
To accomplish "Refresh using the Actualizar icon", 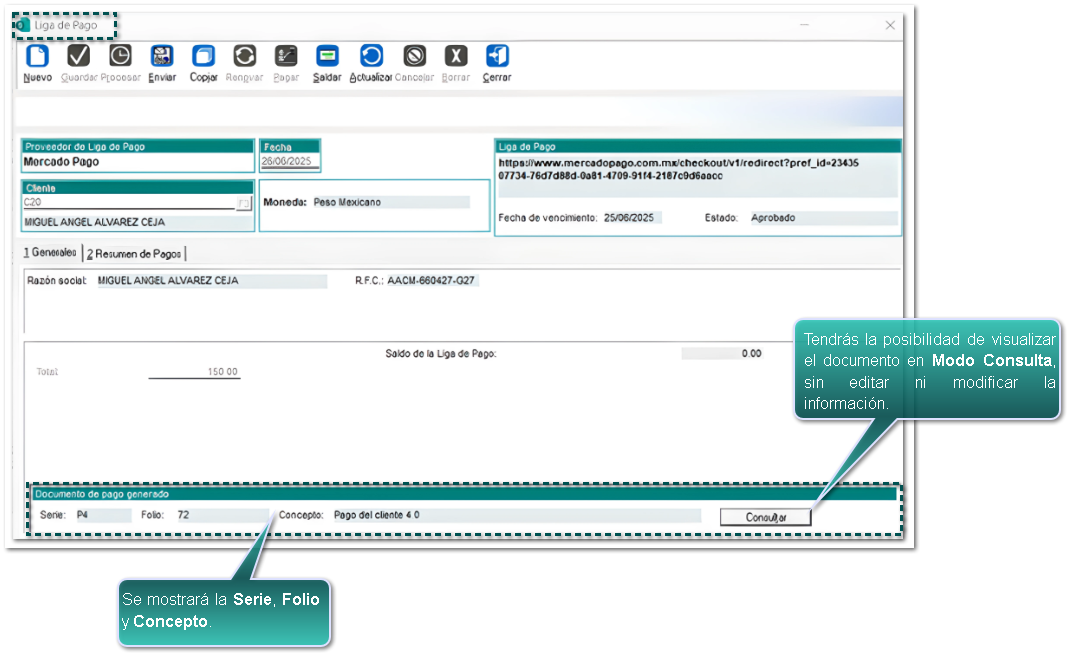I will [x=370, y=57].
